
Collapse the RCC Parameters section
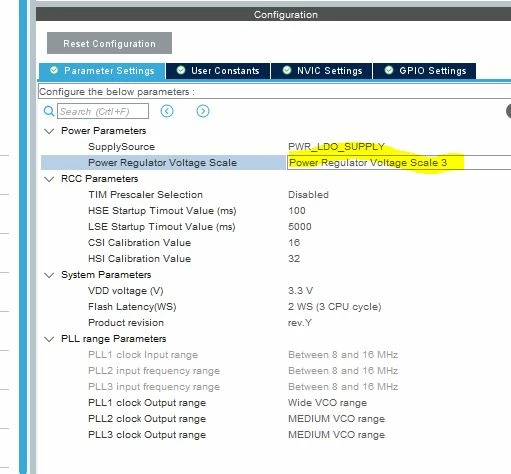49,179
